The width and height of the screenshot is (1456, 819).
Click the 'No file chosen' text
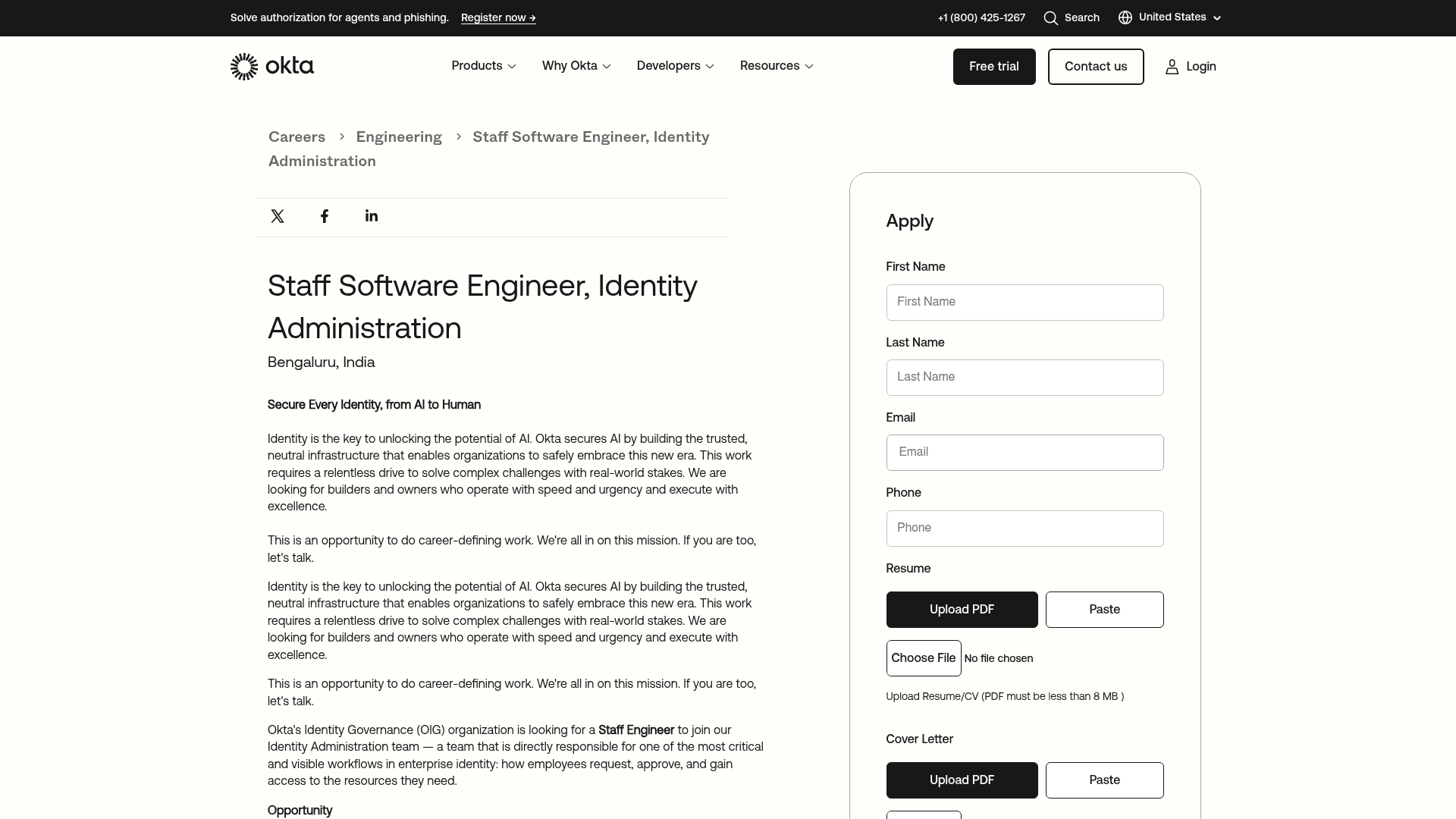click(998, 659)
